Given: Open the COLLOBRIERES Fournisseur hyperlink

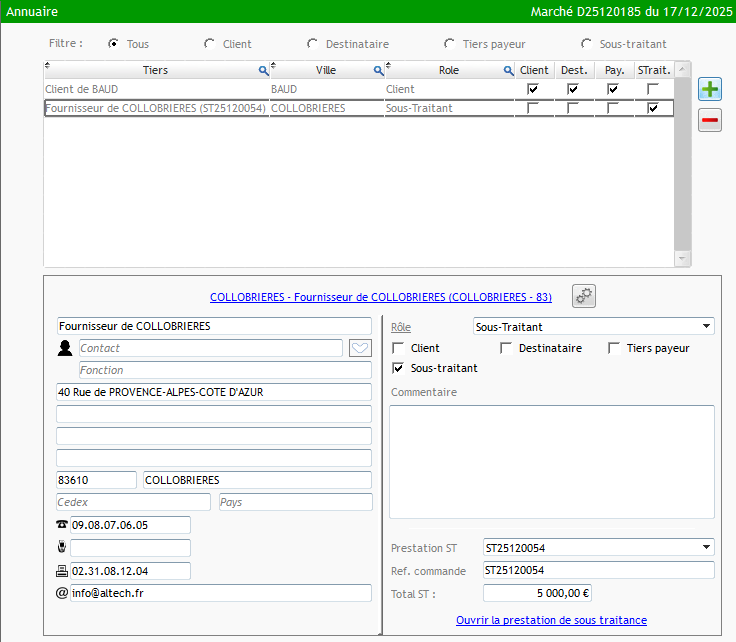Looking at the screenshot, I should (x=380, y=297).
